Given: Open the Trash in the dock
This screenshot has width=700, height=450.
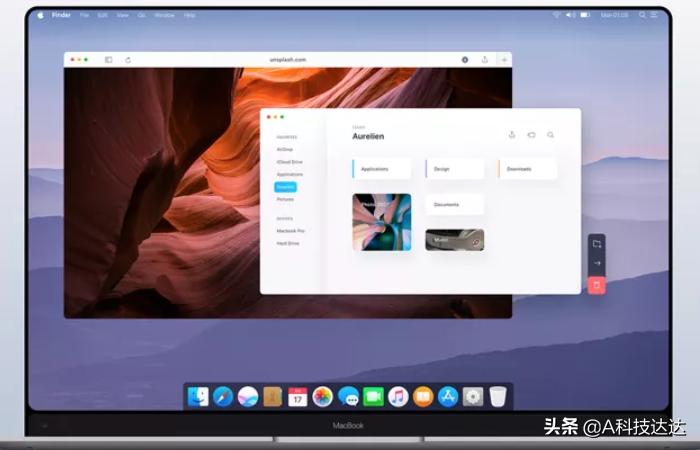Looking at the screenshot, I should point(498,396).
